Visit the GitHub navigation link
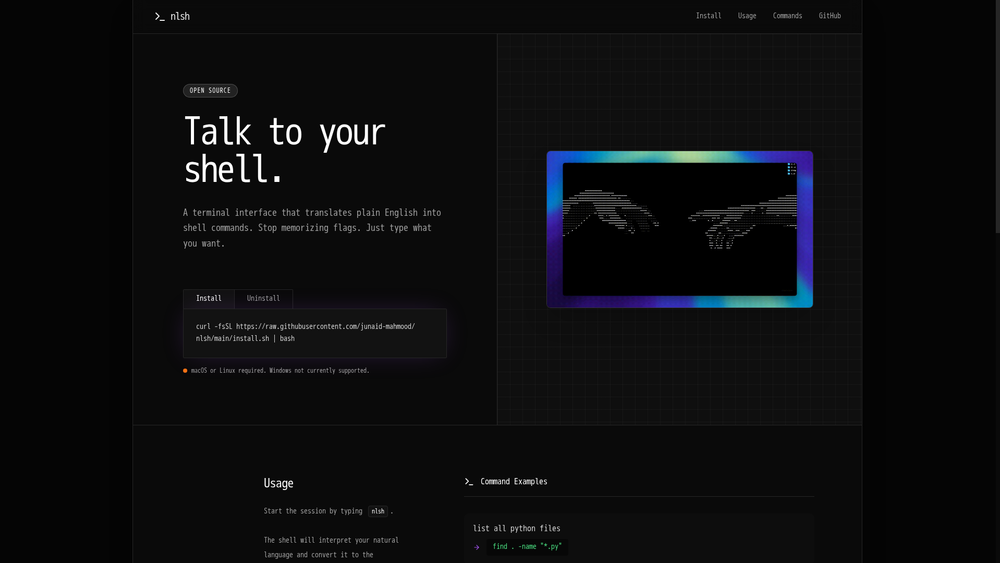Screen dimensions: 1000x563 click(x=830, y=16)
